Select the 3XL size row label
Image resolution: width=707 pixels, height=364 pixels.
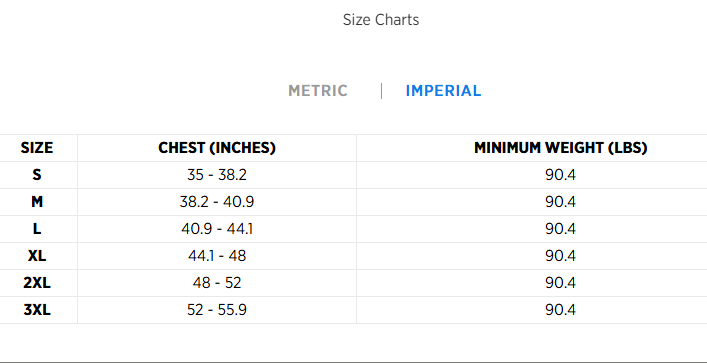37,310
